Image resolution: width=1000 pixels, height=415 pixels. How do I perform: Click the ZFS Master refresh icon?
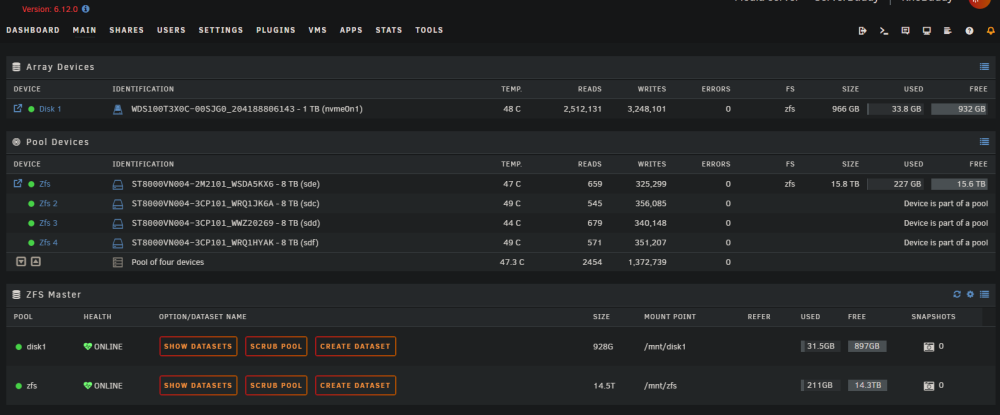(x=957, y=295)
